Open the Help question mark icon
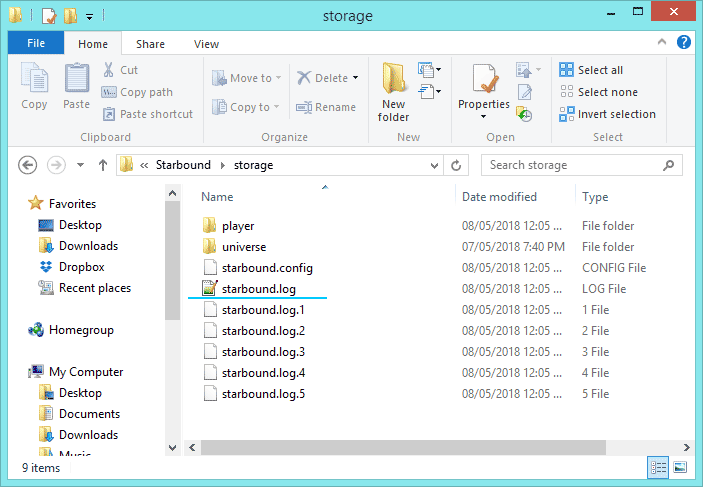703x487 pixels. pyautogui.click(x=684, y=42)
